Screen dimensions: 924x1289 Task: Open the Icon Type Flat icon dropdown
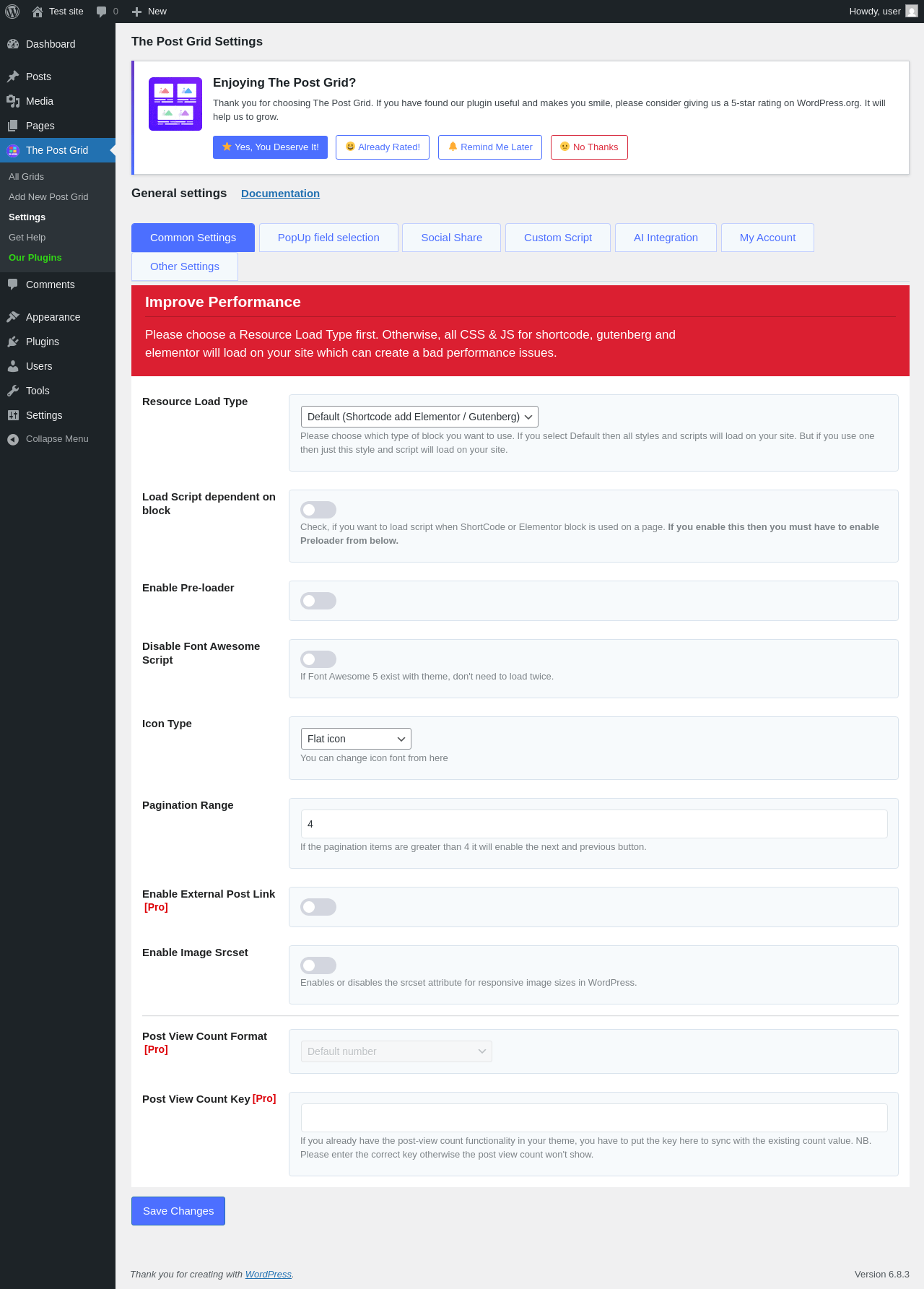(356, 739)
